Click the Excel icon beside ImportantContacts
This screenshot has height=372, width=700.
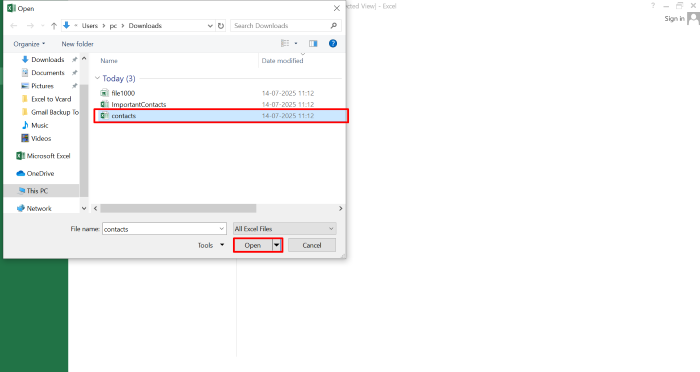(104, 104)
